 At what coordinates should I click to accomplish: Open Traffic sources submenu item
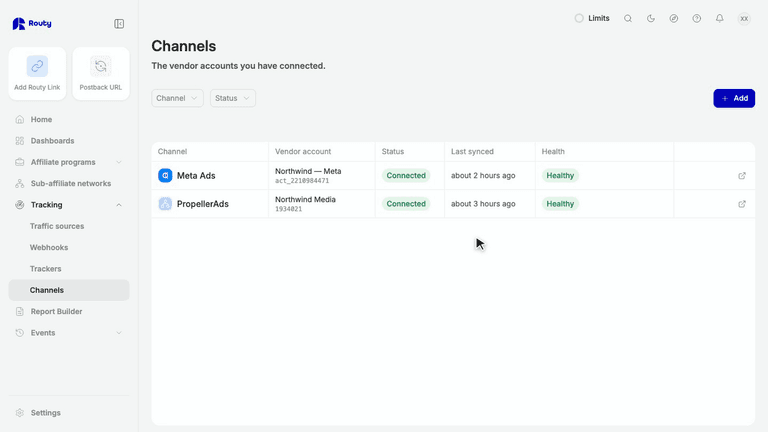[x=57, y=226]
